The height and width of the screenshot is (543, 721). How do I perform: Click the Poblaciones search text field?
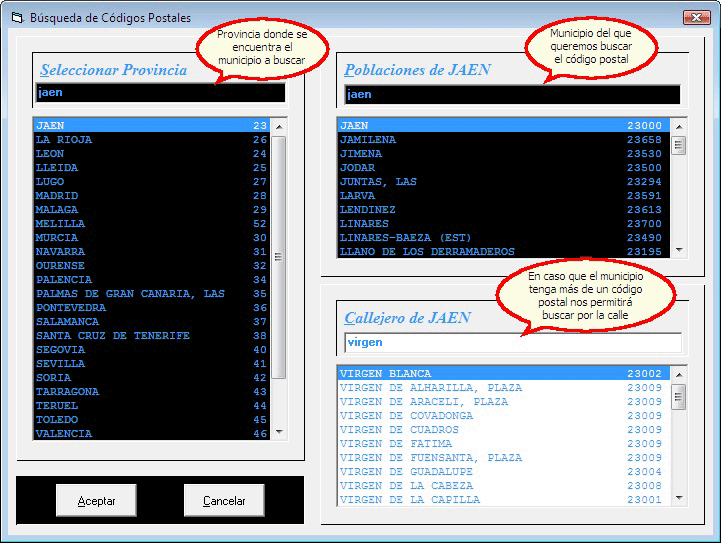click(512, 95)
